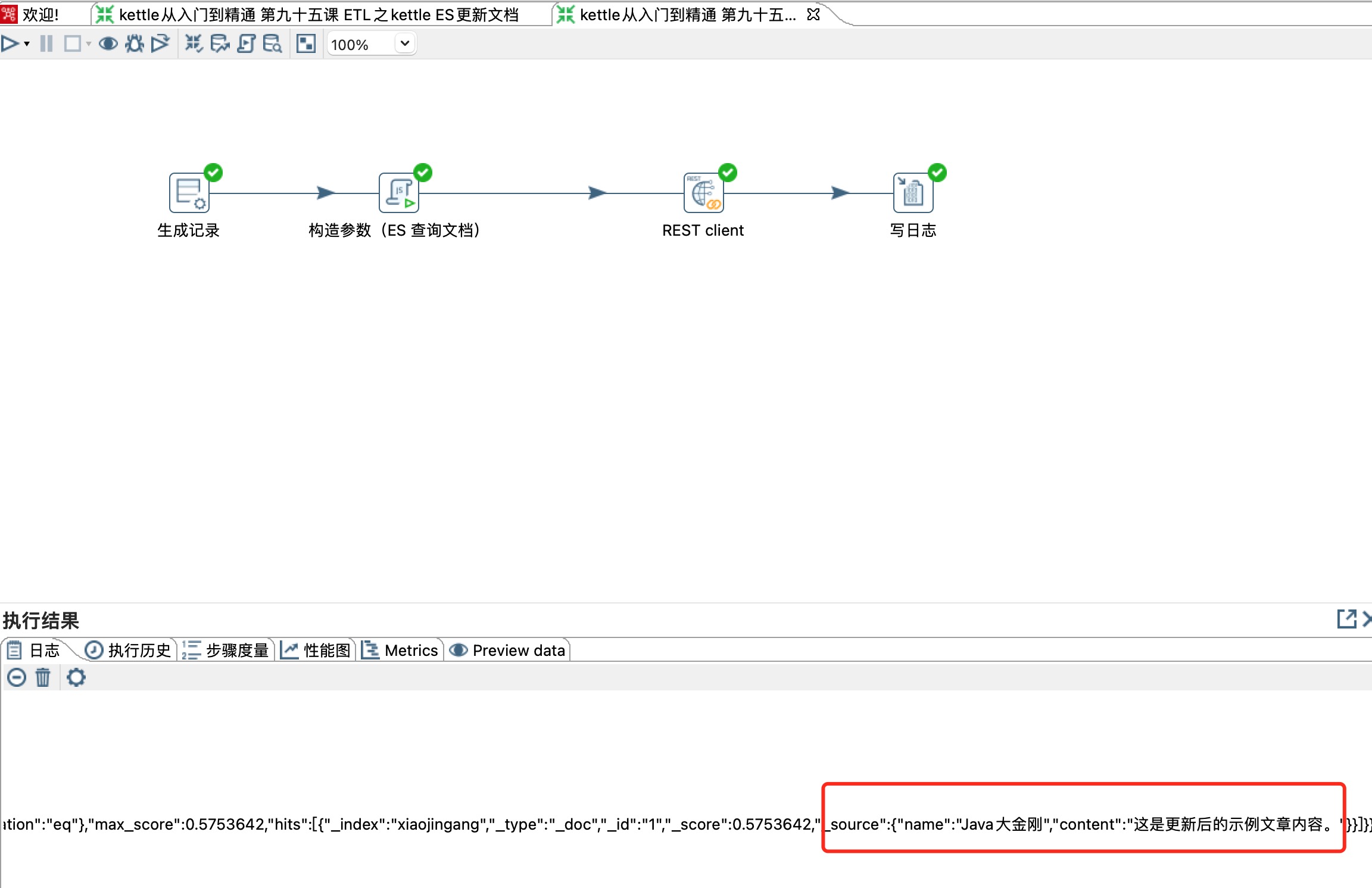The image size is (1372, 888).
Task: Select the 生成记录 step icon
Action: (x=189, y=193)
